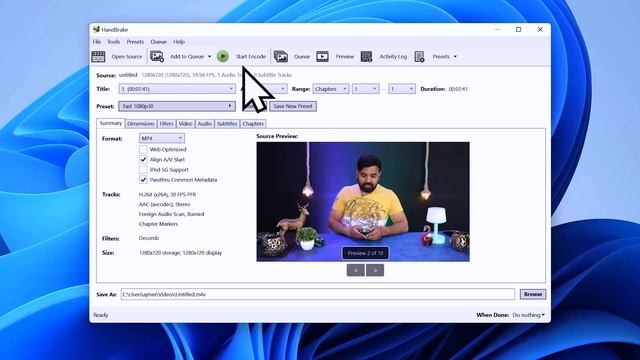This screenshot has height=360, width=640.
Task: Click the Preview screen icon
Action: click(322, 56)
